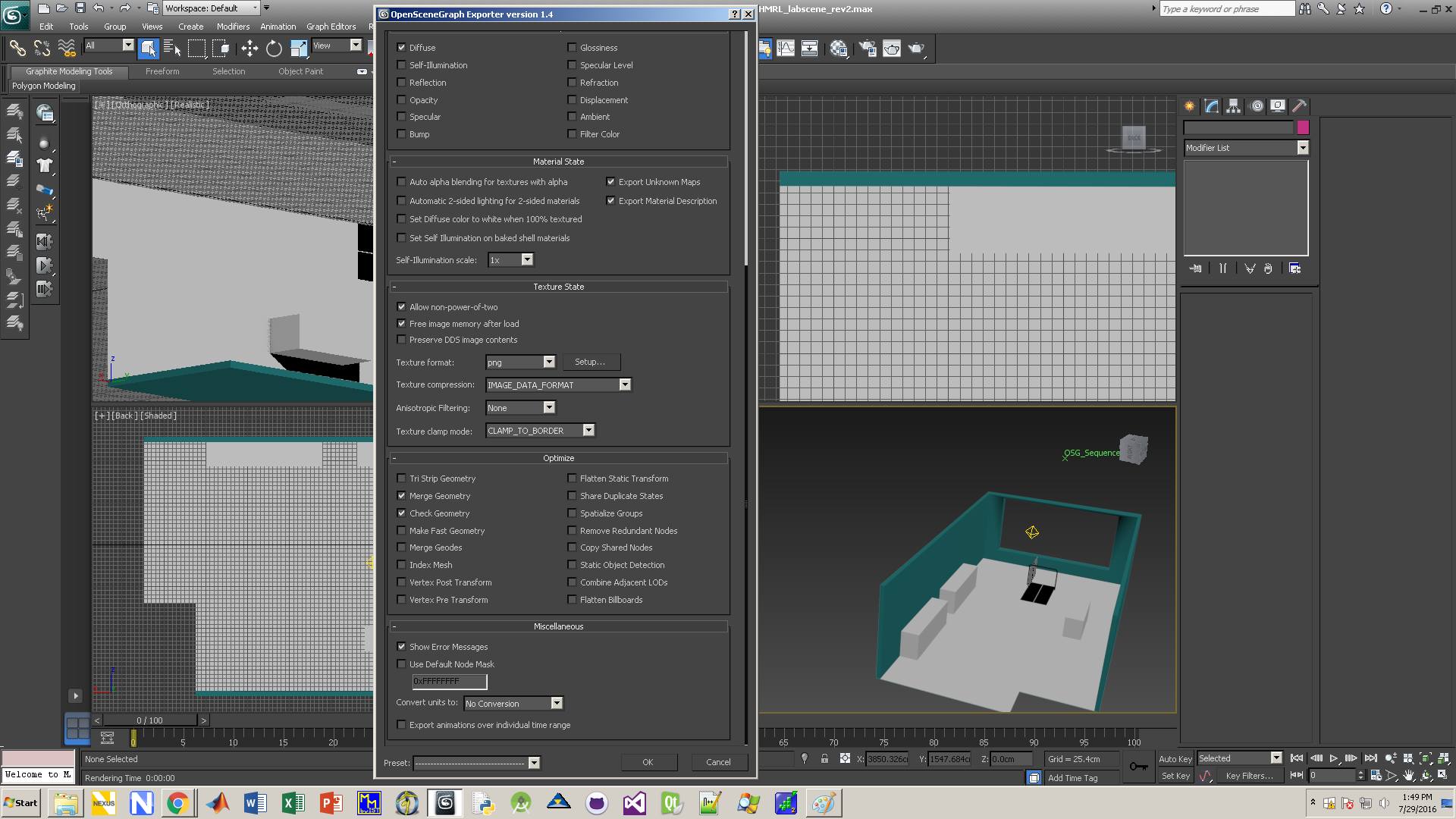Uncheck the Merge Geometry option
This screenshot has height=819, width=1456.
pos(402,496)
